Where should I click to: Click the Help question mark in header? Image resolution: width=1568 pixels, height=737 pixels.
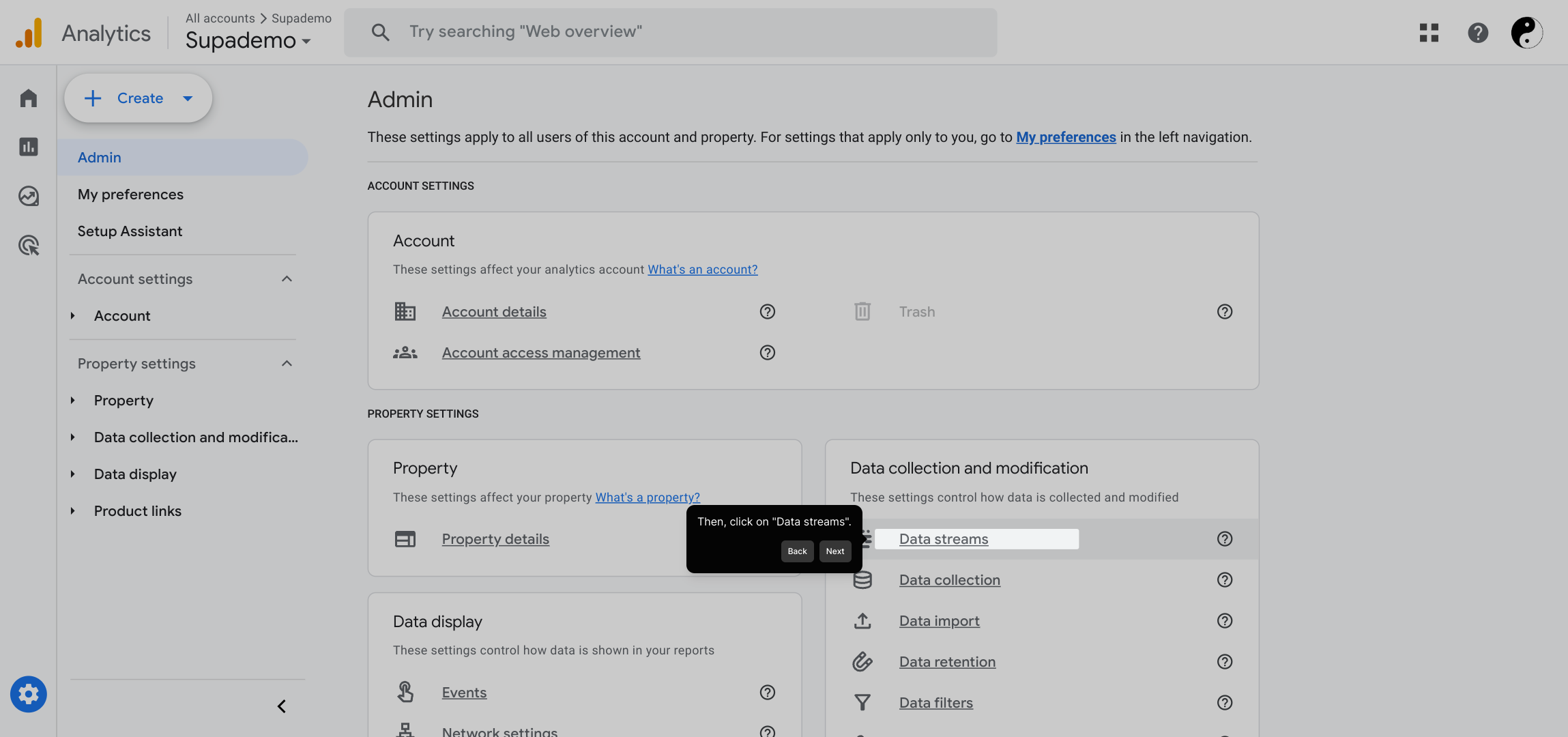click(1477, 32)
